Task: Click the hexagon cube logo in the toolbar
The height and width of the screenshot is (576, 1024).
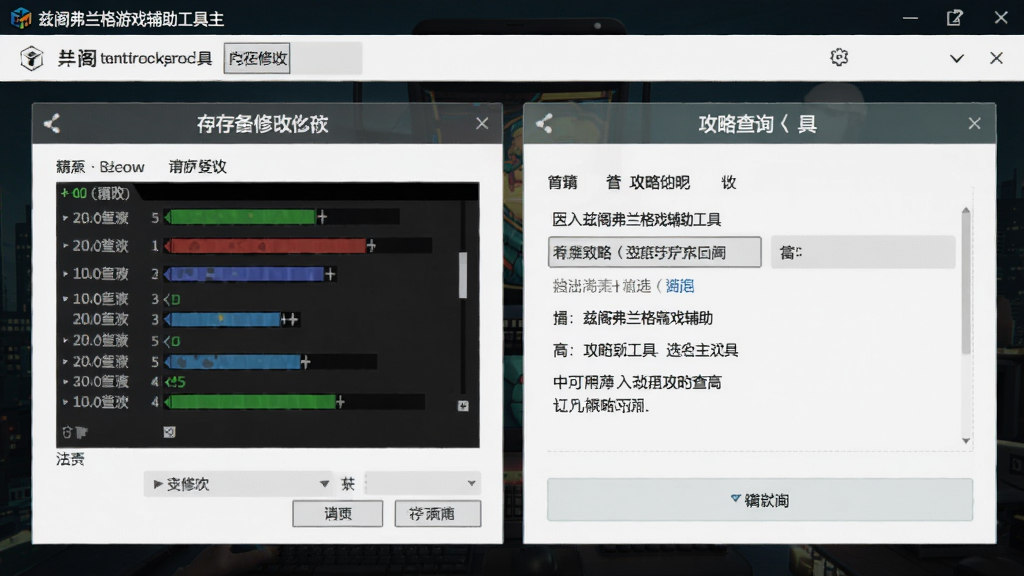Action: pos(31,58)
